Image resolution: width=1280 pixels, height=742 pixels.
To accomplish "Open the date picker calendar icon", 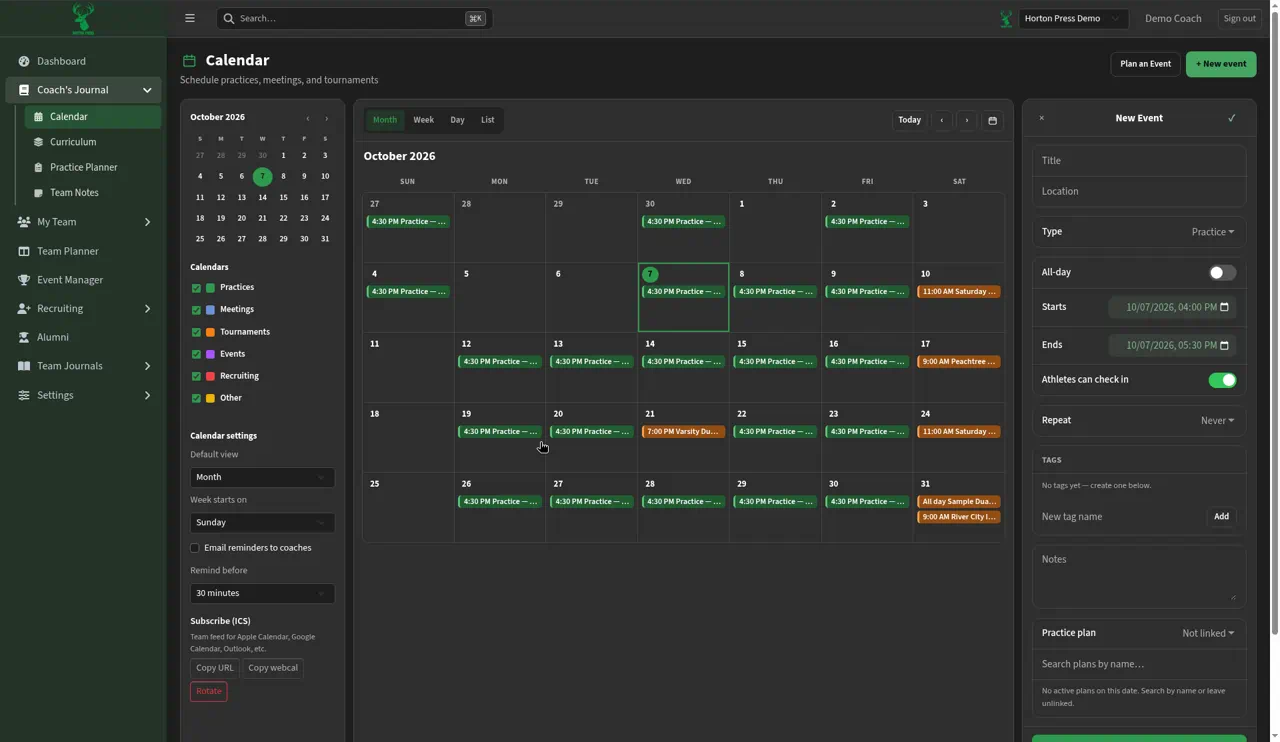I will [x=992, y=120].
